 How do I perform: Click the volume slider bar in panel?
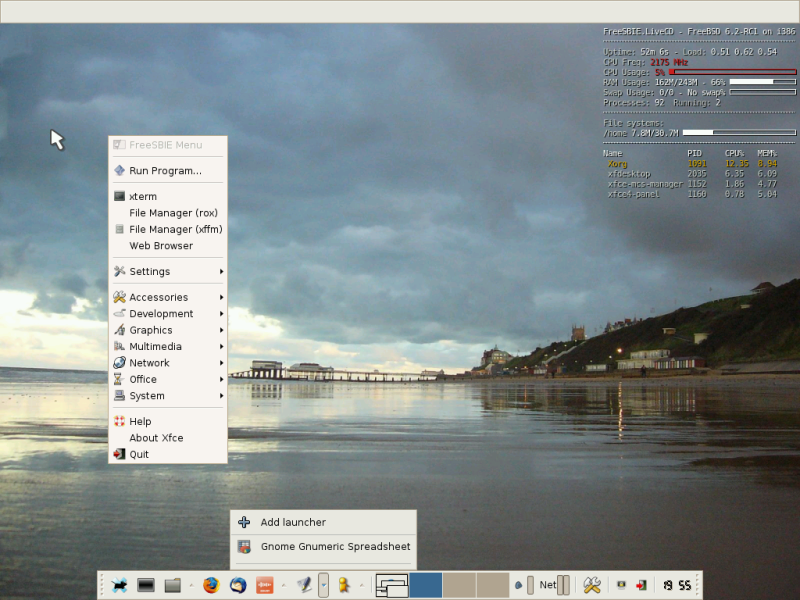[x=530, y=585]
